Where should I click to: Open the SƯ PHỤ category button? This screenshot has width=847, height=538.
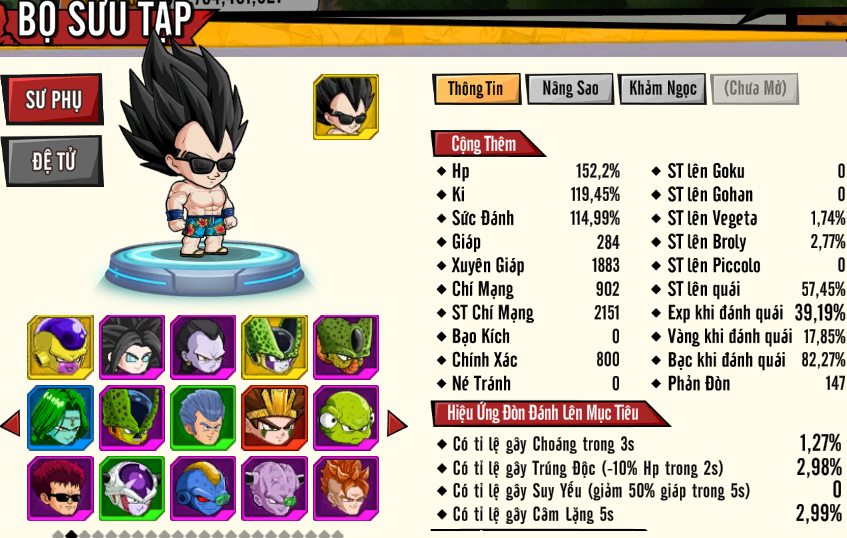click(x=52, y=100)
